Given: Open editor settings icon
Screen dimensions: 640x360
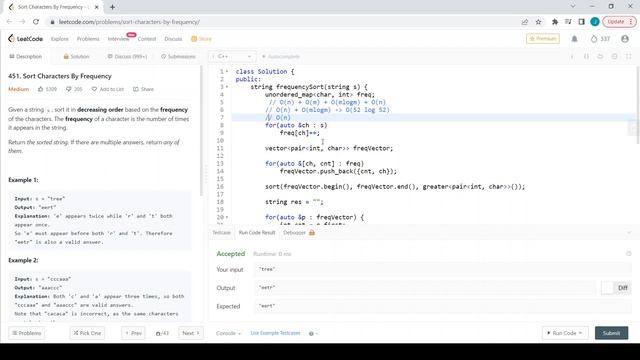Looking at the screenshot, I should click(x=614, y=56).
